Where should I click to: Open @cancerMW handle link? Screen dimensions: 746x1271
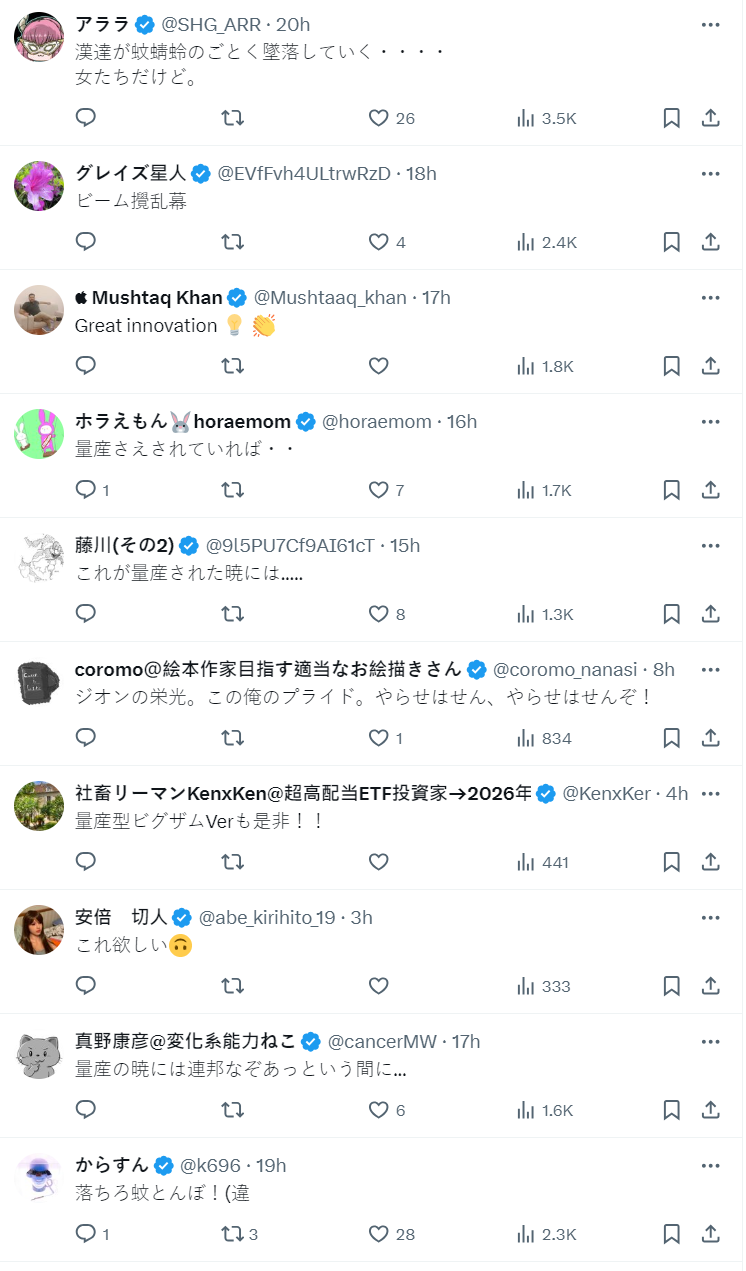[382, 1041]
